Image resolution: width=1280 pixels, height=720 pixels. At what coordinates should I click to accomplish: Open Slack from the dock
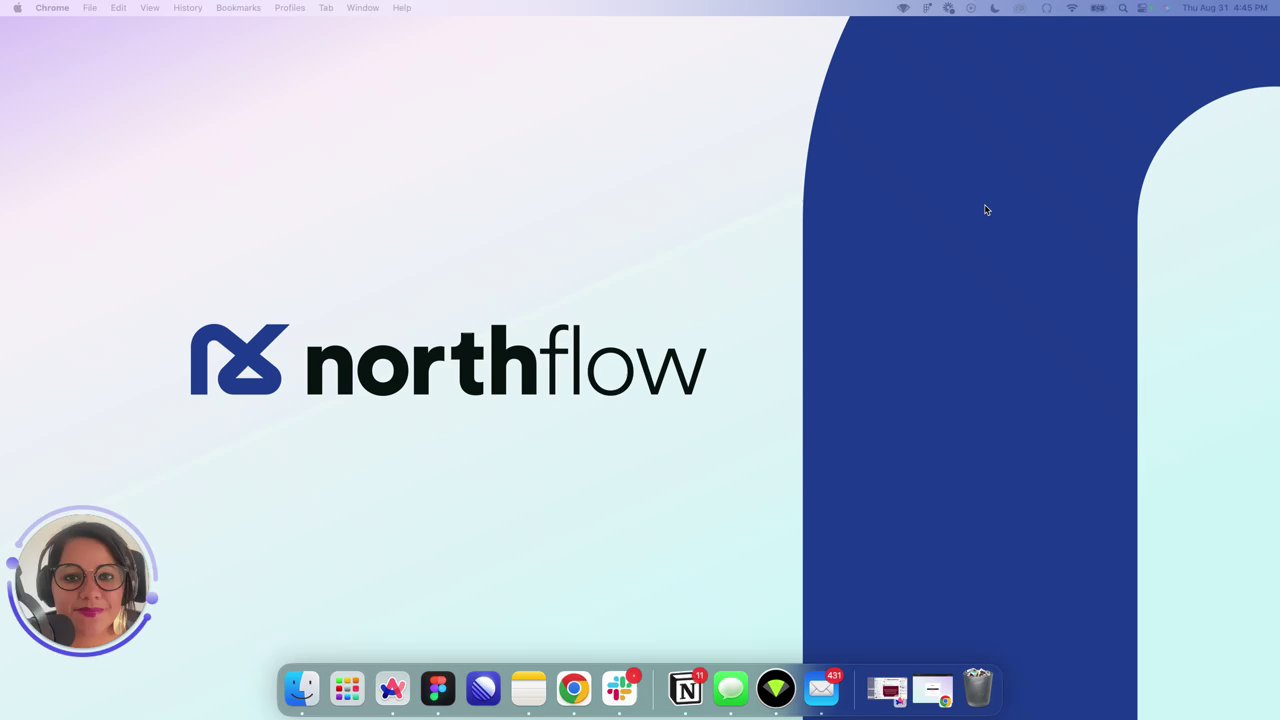pos(619,689)
